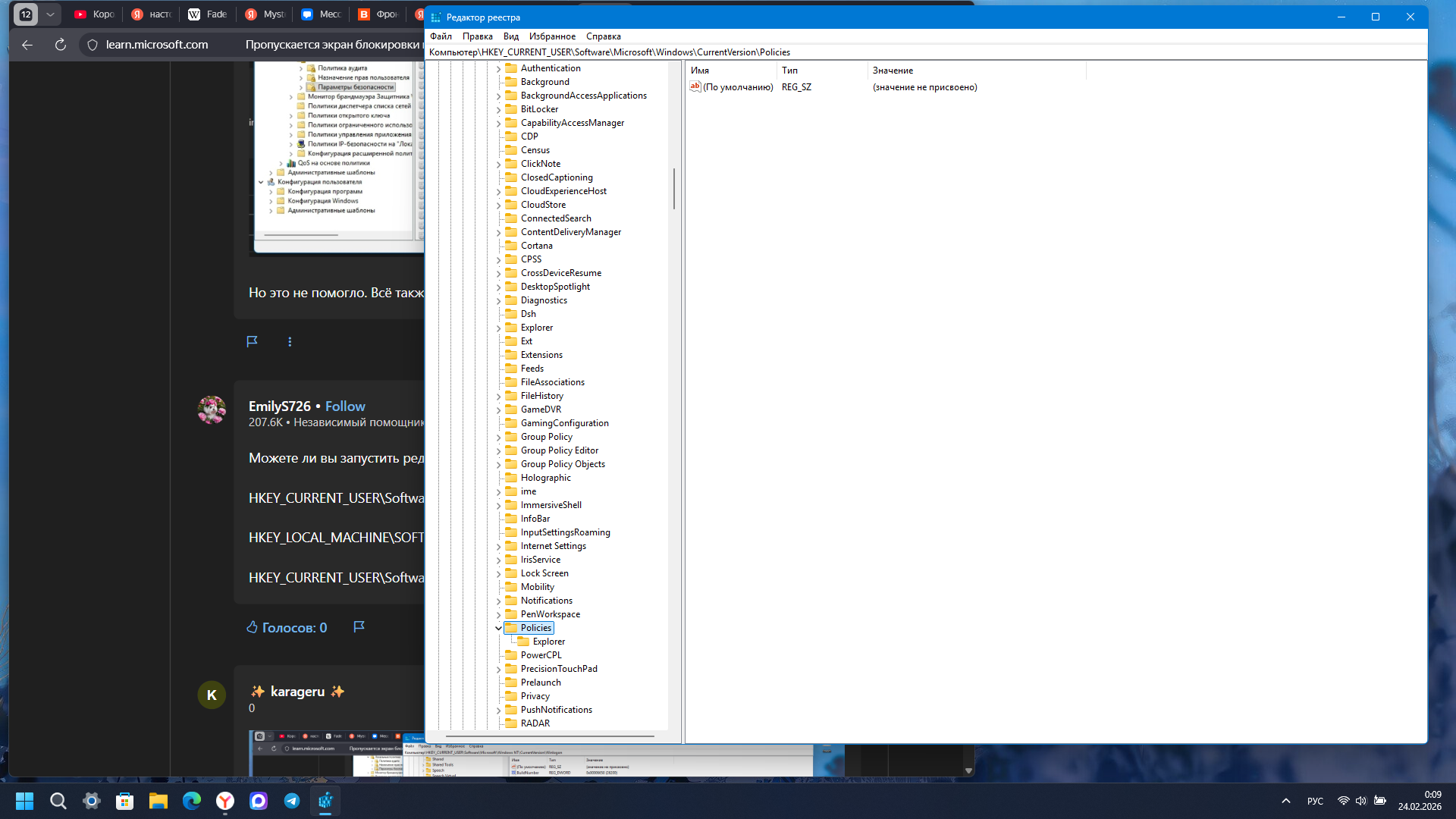Open taskbar Search
The height and width of the screenshot is (819, 1456).
tap(58, 801)
